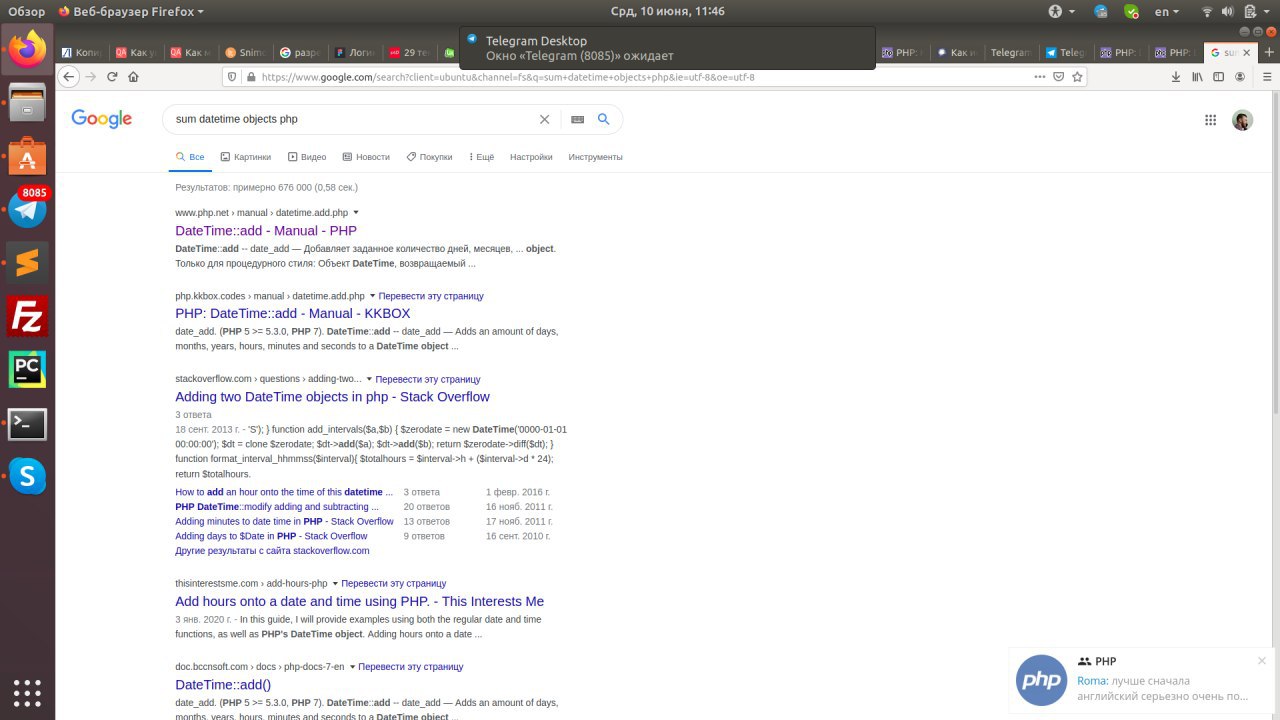Switch to the Покупки search tab
The height and width of the screenshot is (720, 1280).
(429, 157)
